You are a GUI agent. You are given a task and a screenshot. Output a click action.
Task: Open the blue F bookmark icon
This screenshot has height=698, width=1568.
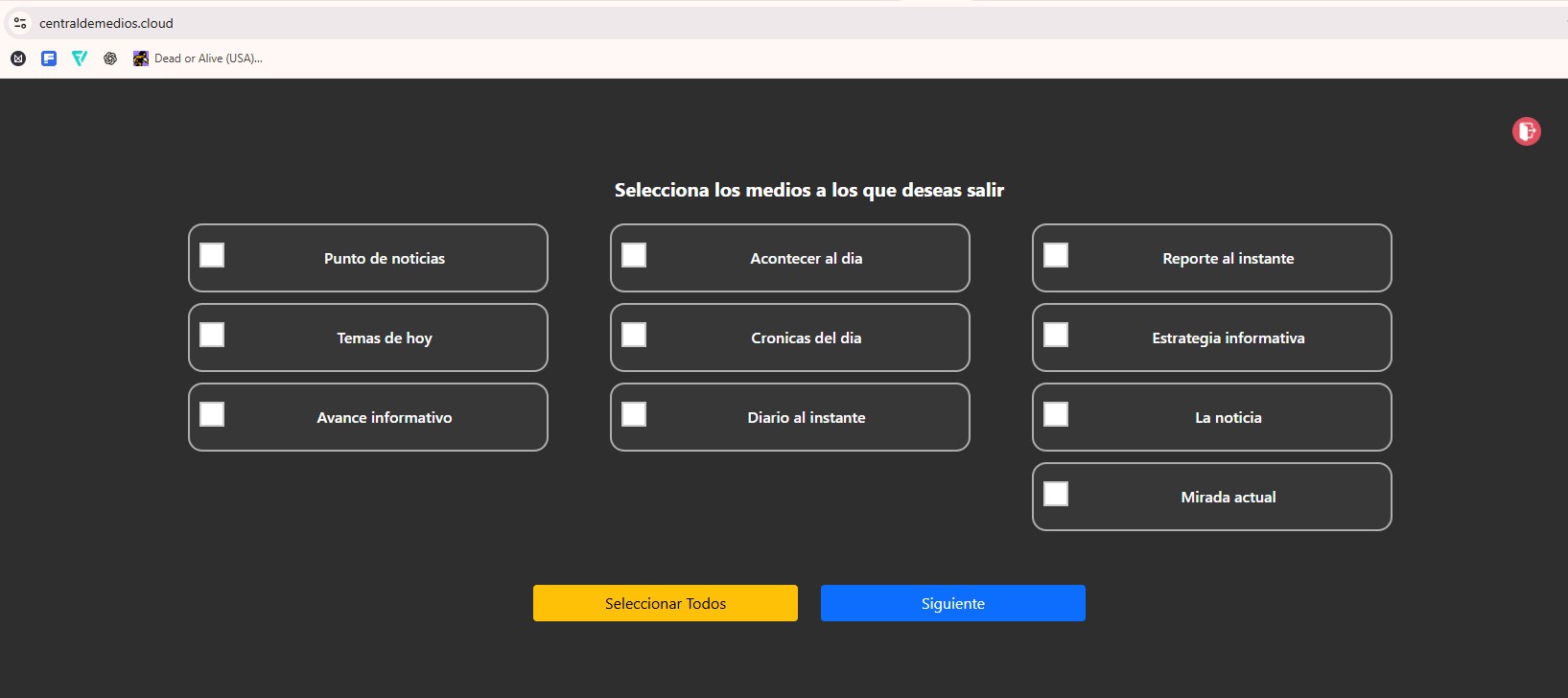pos(49,58)
